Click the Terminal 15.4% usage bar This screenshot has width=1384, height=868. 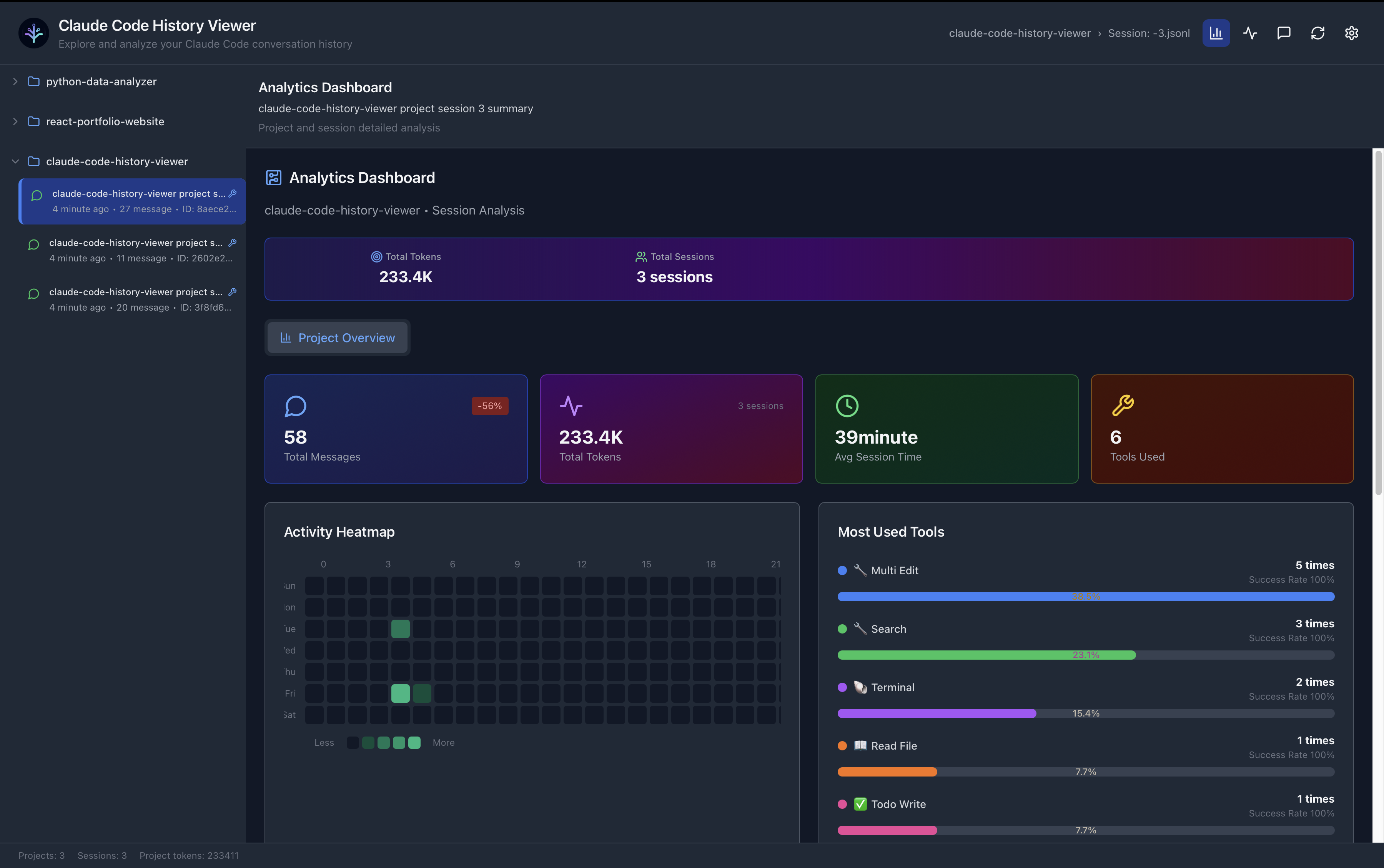(x=1086, y=713)
